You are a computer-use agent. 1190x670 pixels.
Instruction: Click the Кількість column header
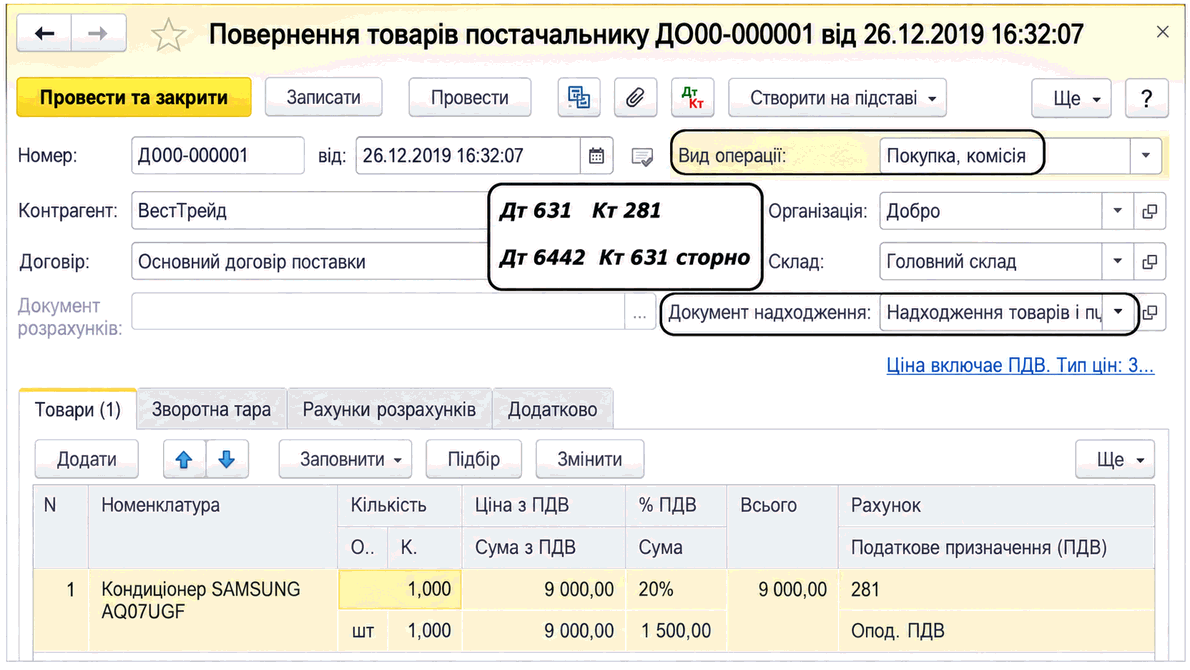click(x=400, y=505)
